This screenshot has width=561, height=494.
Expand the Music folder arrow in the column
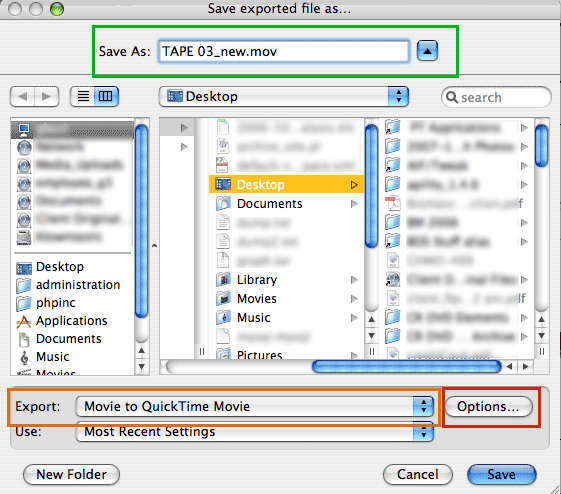354,318
